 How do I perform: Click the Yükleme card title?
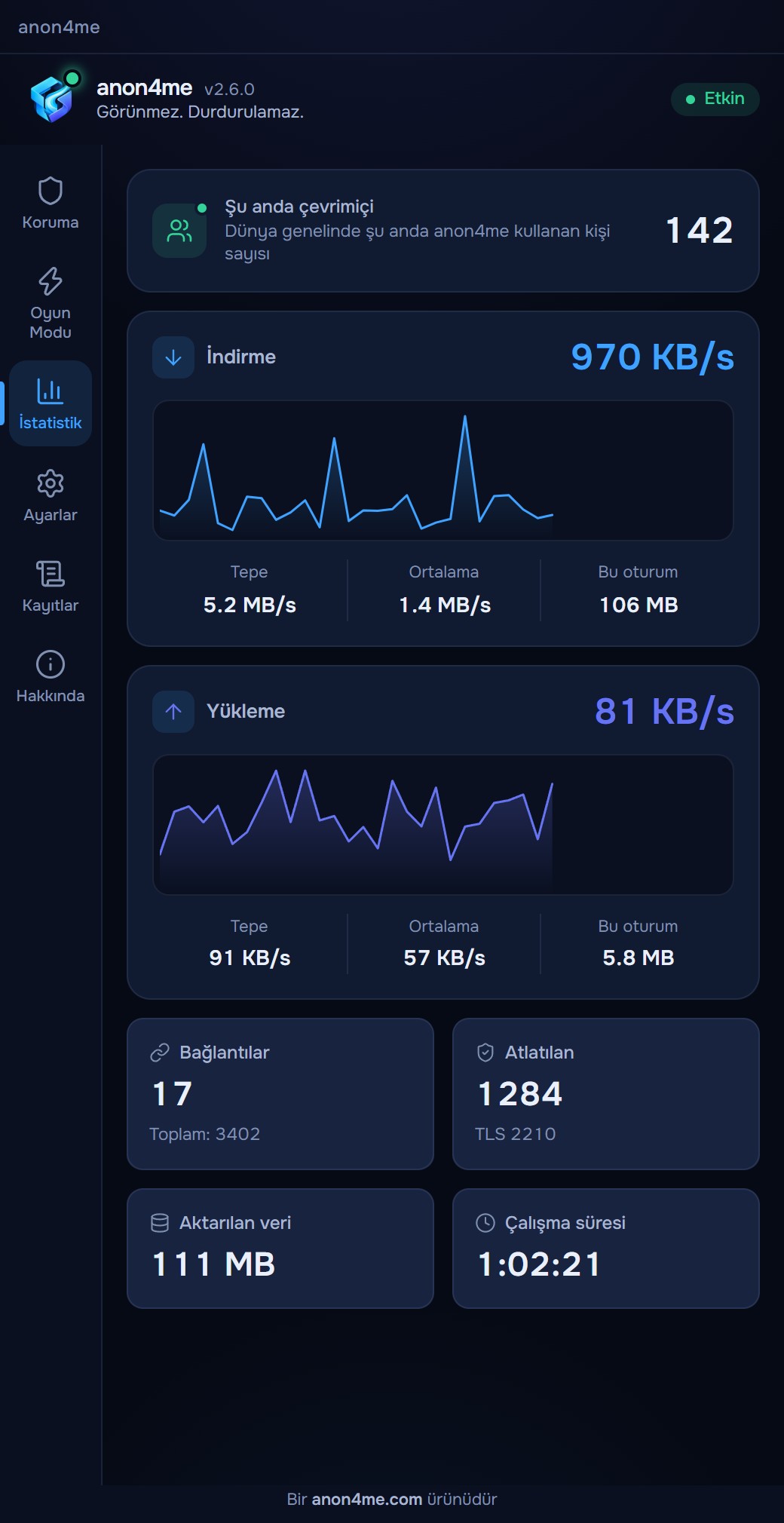[246, 711]
